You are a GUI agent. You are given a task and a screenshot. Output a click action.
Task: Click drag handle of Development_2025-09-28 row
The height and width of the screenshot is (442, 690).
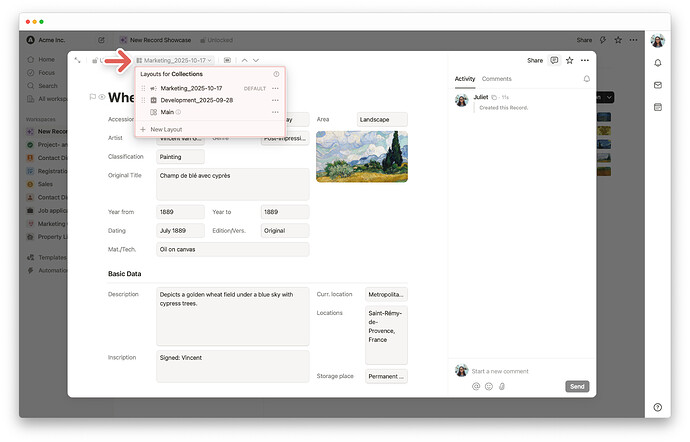pos(143,100)
